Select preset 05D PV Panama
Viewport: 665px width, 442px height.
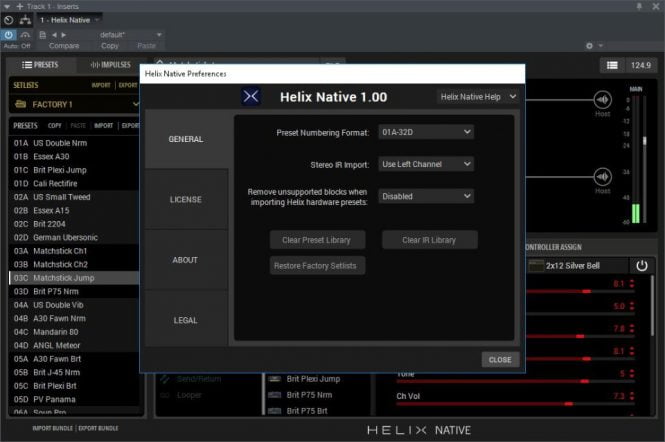[73, 399]
